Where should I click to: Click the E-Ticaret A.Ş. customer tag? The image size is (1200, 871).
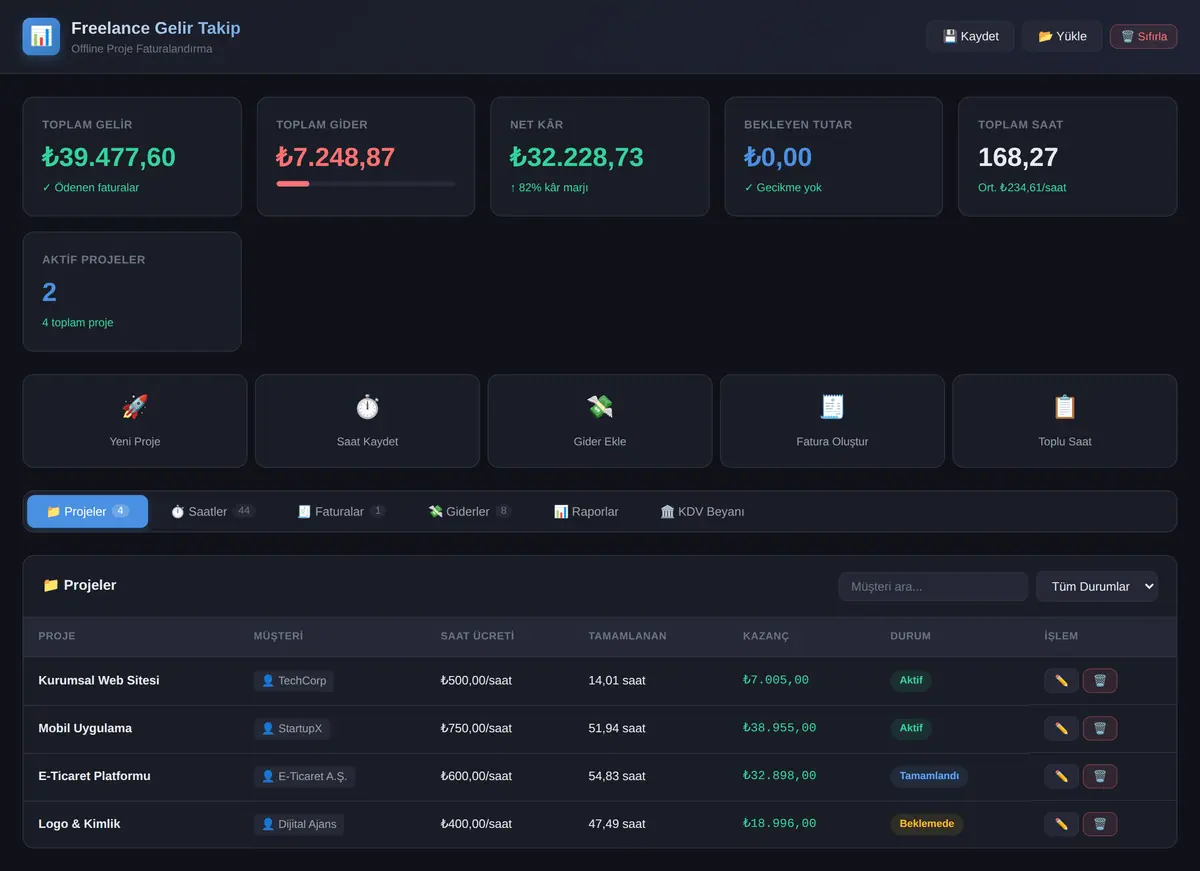coord(304,776)
